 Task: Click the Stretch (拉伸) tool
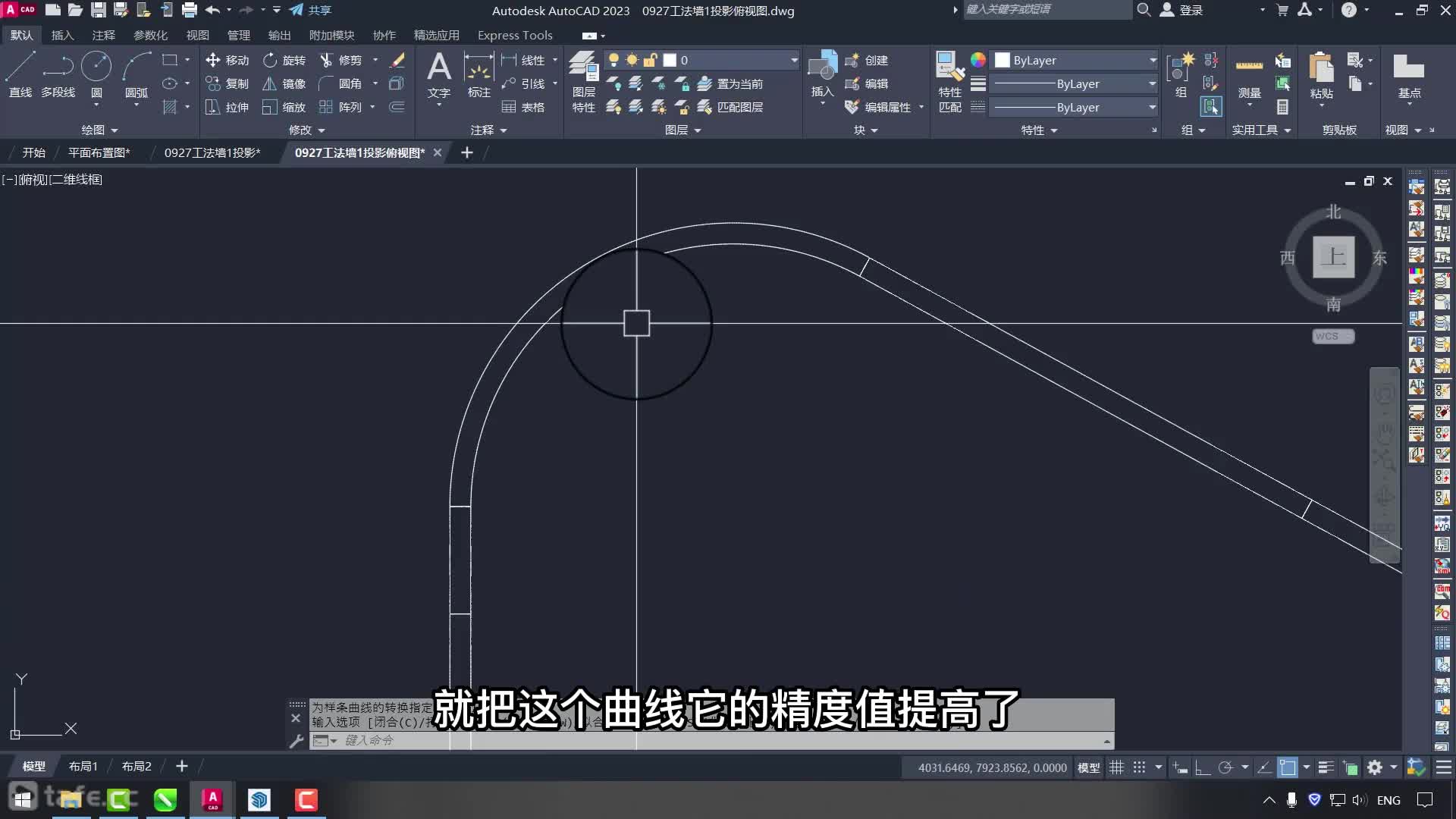pyautogui.click(x=227, y=107)
